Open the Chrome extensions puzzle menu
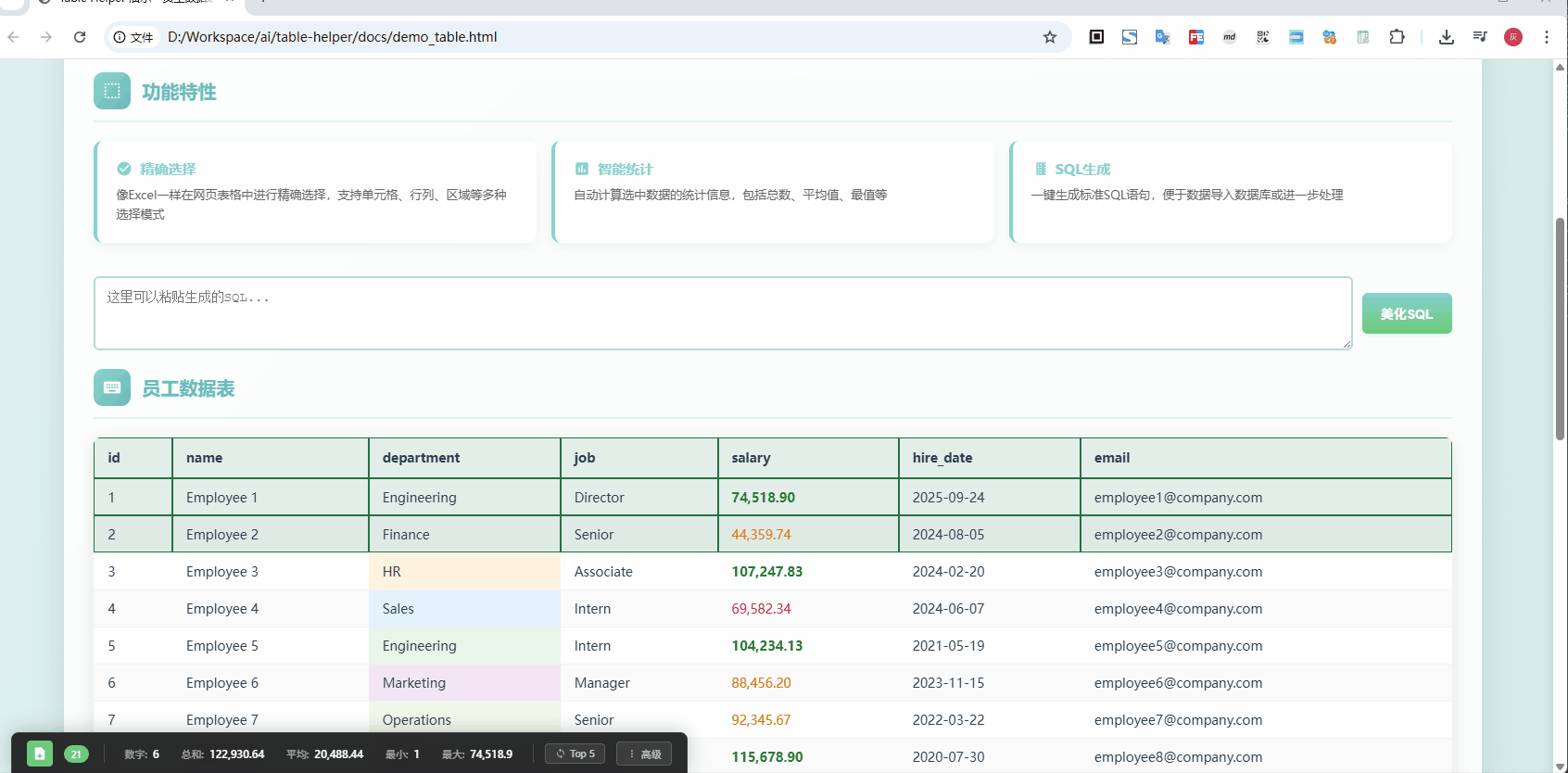Image resolution: width=1568 pixels, height=773 pixels. click(1397, 37)
